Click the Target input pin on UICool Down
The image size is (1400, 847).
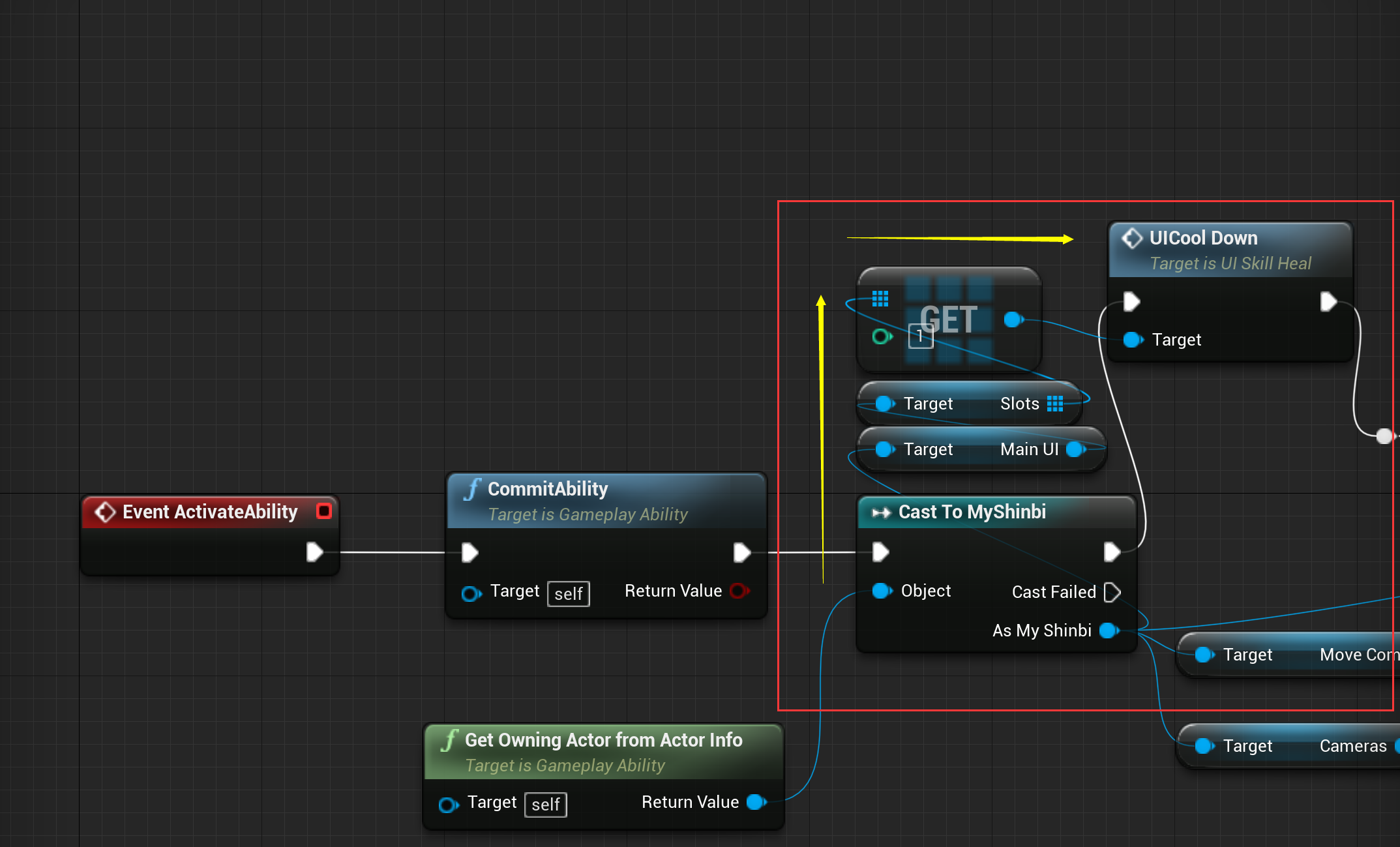pyautogui.click(x=1133, y=340)
